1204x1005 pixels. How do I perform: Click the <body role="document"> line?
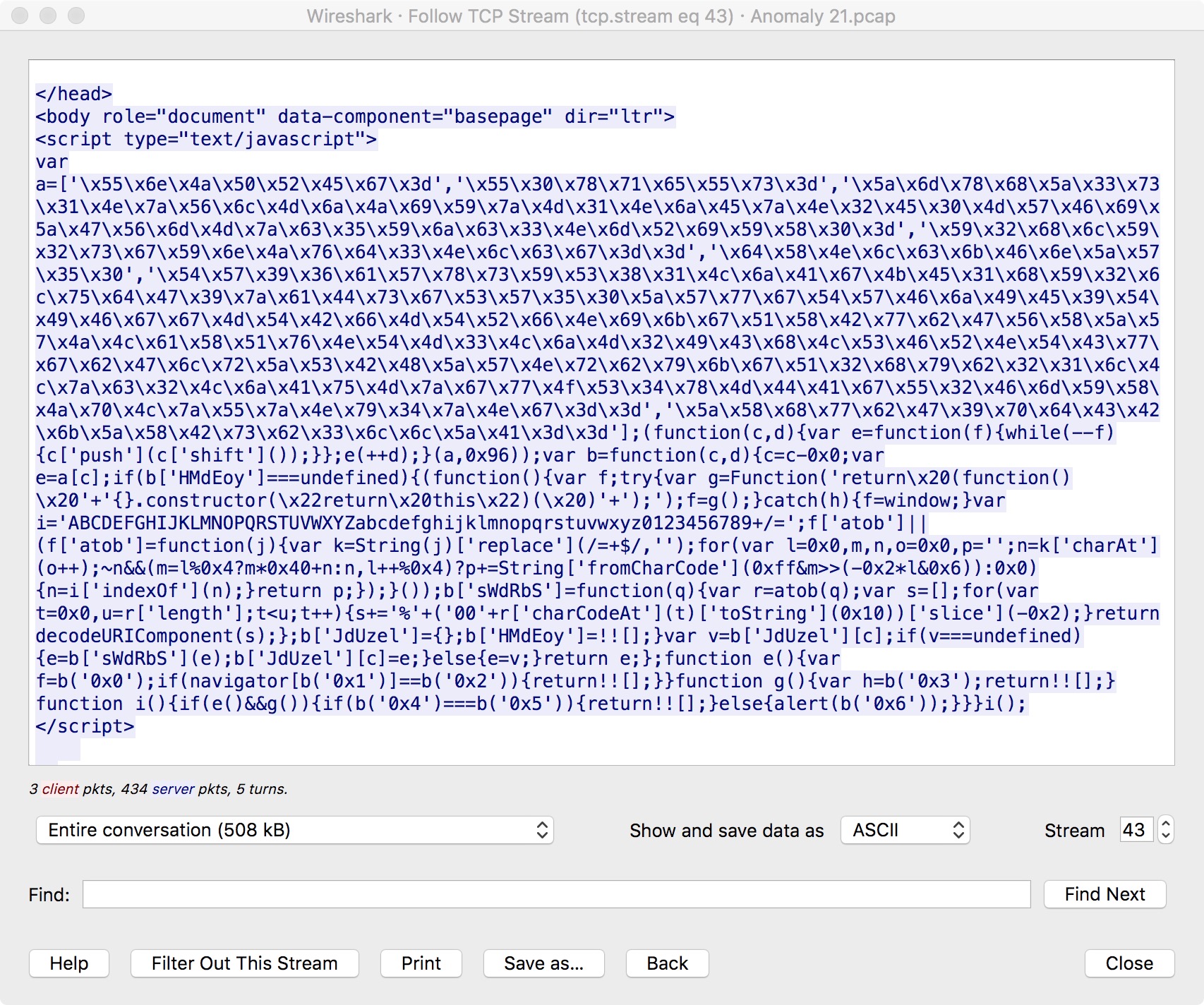[x=355, y=116]
